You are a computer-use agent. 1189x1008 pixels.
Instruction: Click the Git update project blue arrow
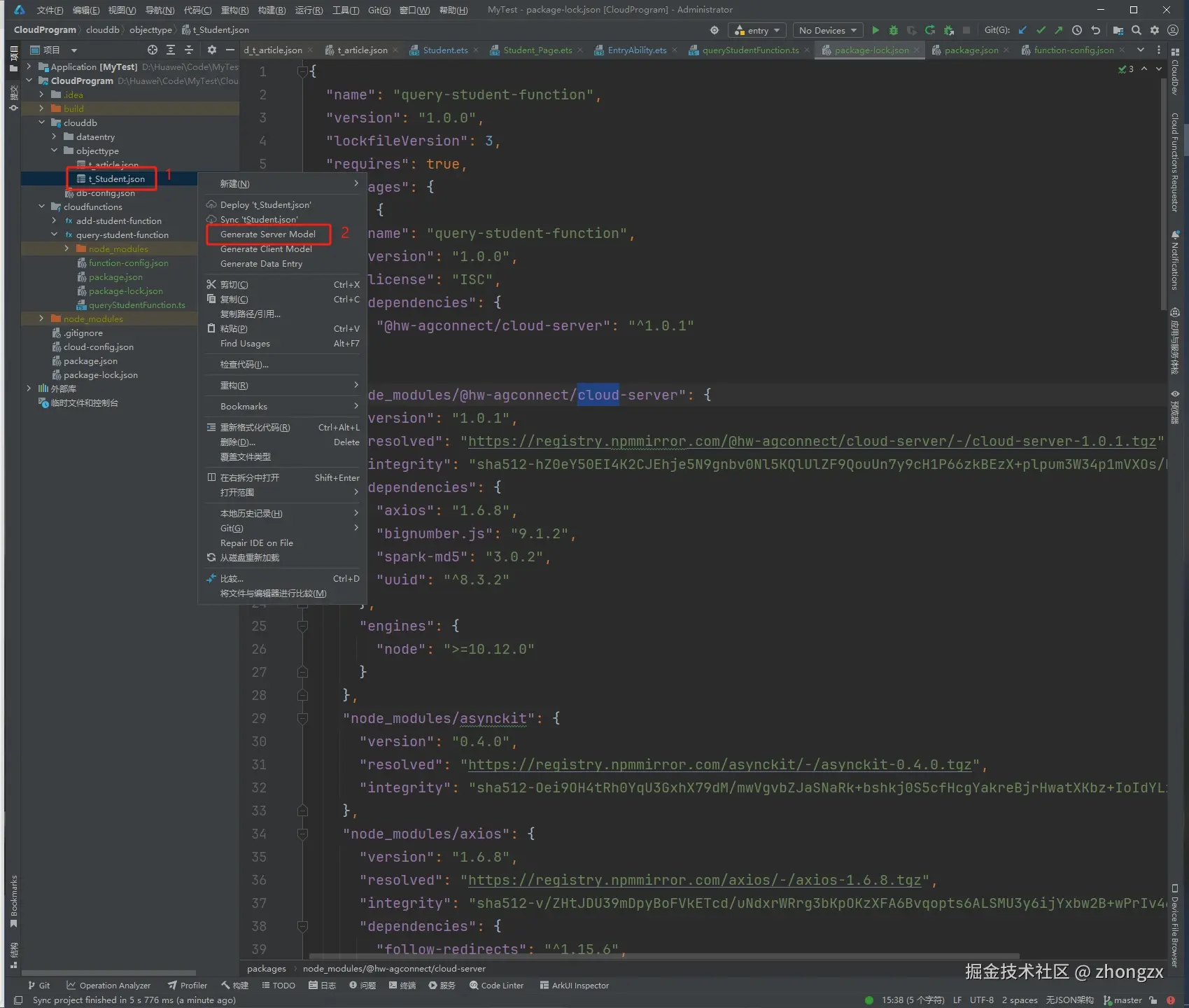(1022, 30)
